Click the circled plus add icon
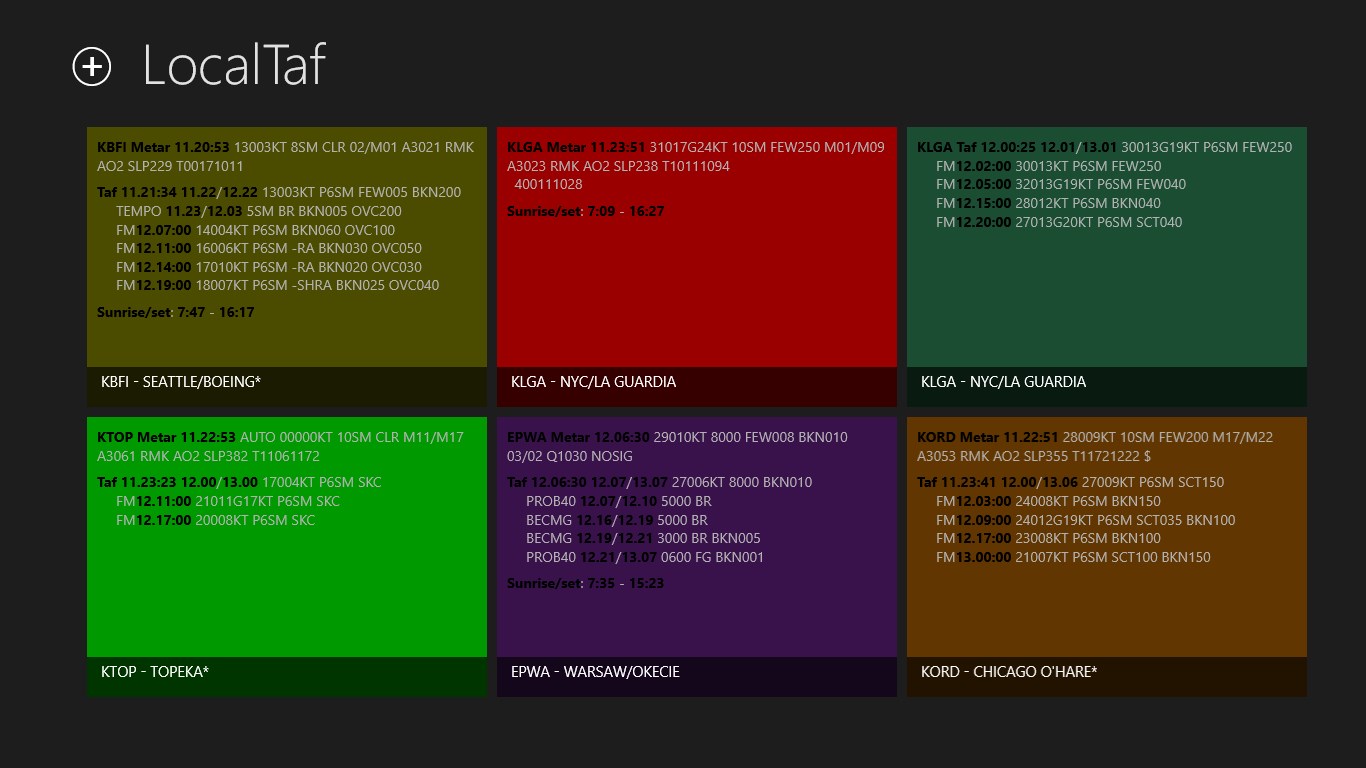 point(92,66)
